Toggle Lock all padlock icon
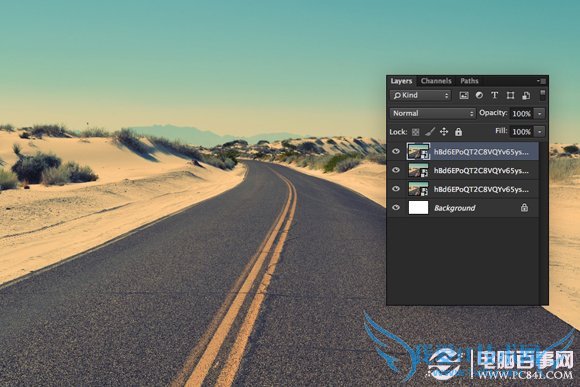Screen dimensions: 580x387 pyautogui.click(x=458, y=132)
